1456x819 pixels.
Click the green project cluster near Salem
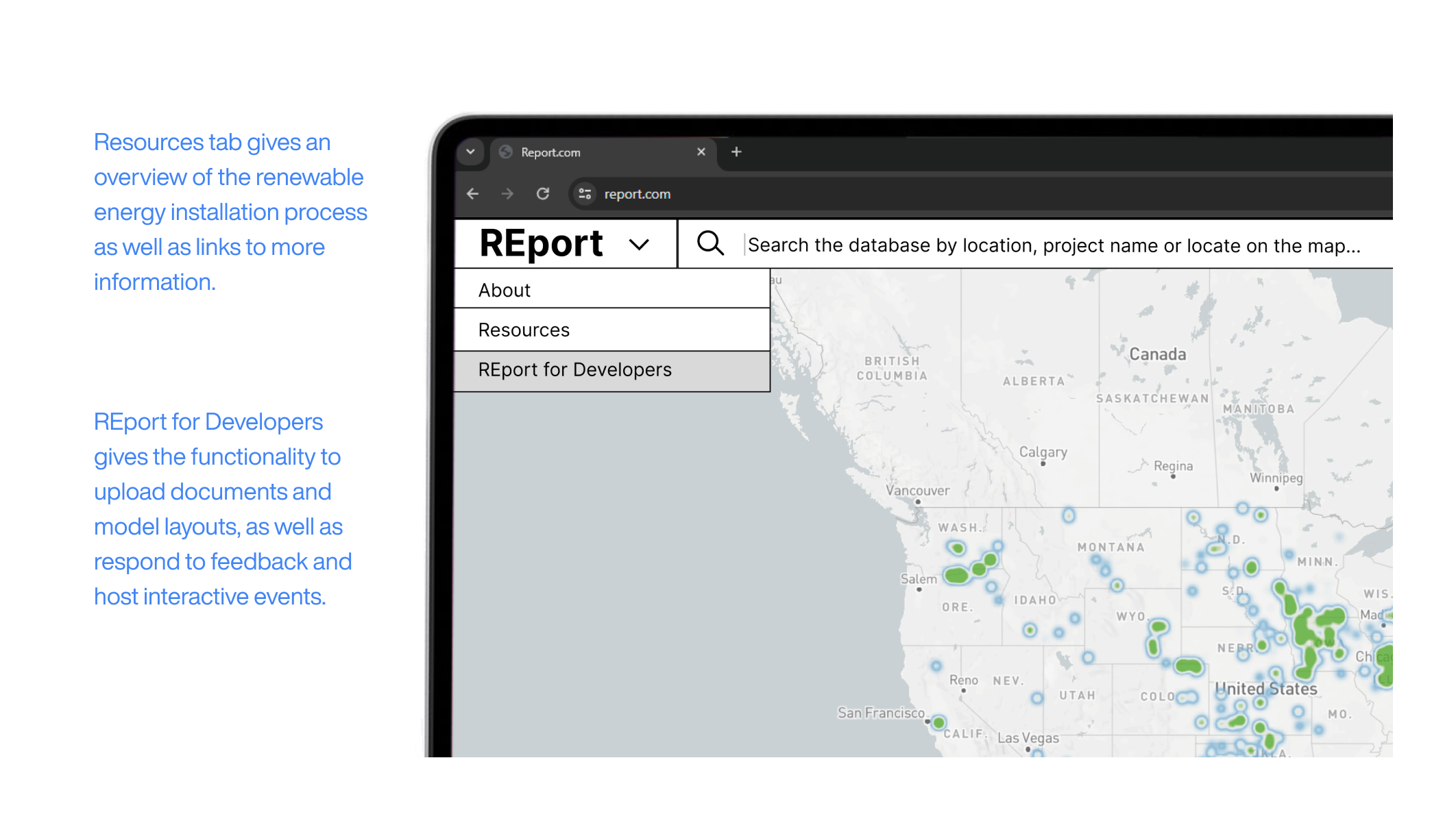click(956, 575)
